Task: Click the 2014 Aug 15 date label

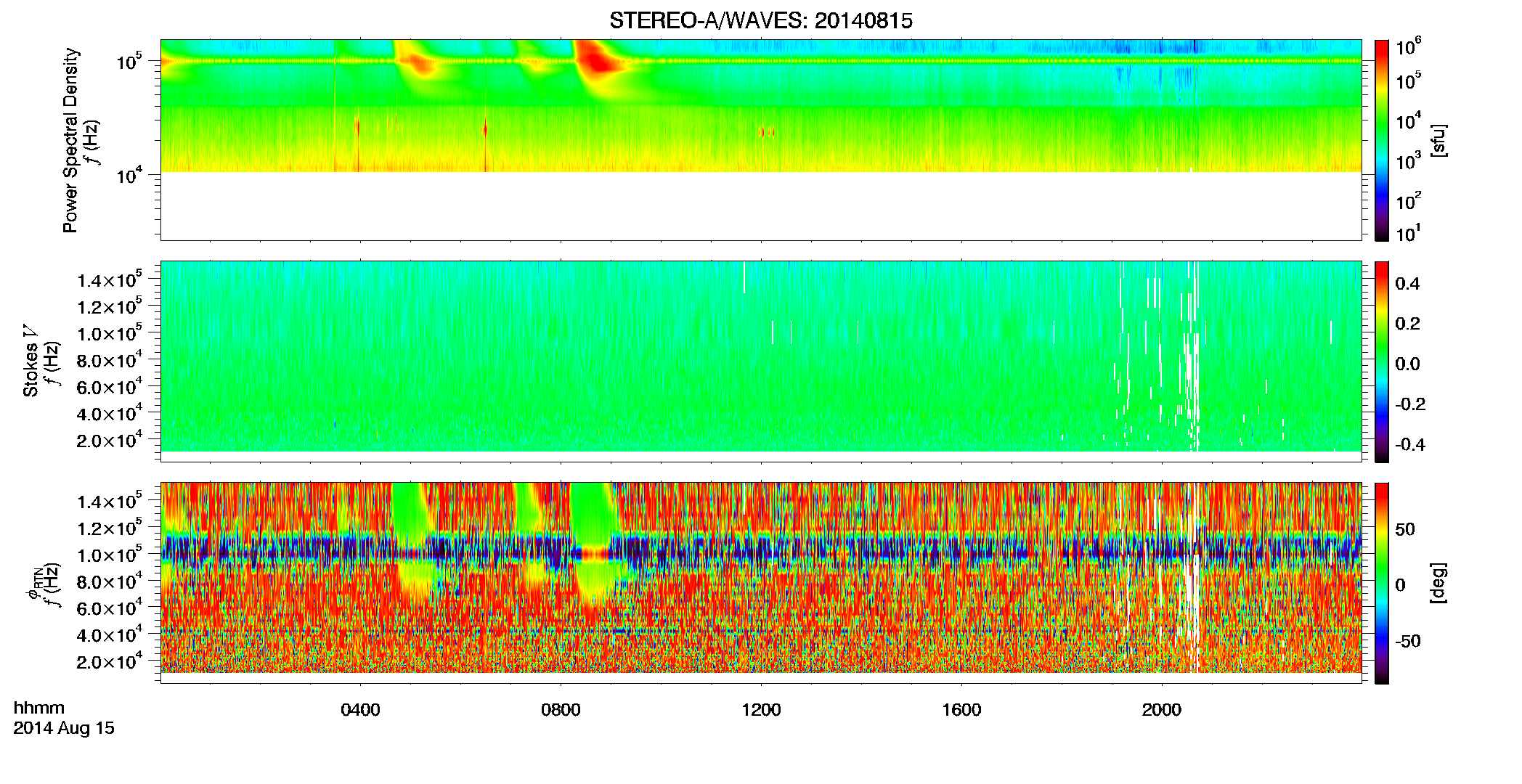Action: (x=64, y=728)
